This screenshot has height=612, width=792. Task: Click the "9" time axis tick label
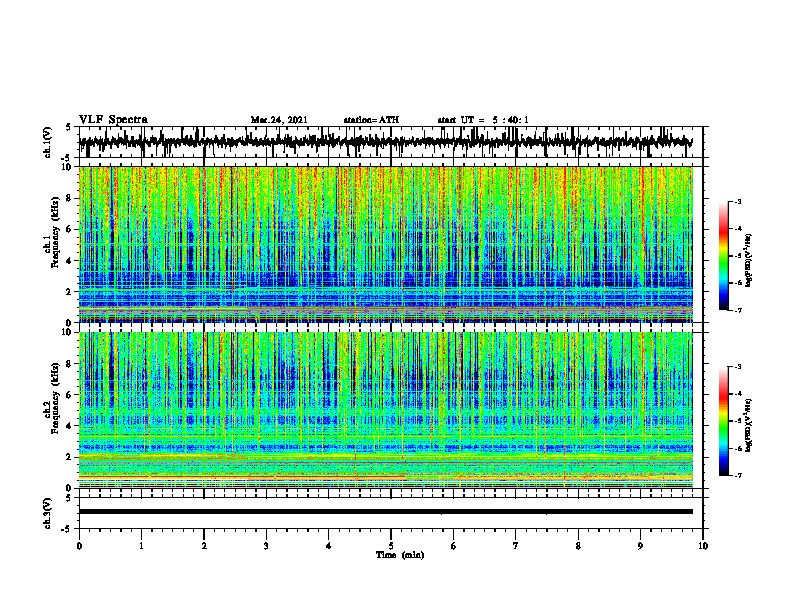[x=640, y=546]
